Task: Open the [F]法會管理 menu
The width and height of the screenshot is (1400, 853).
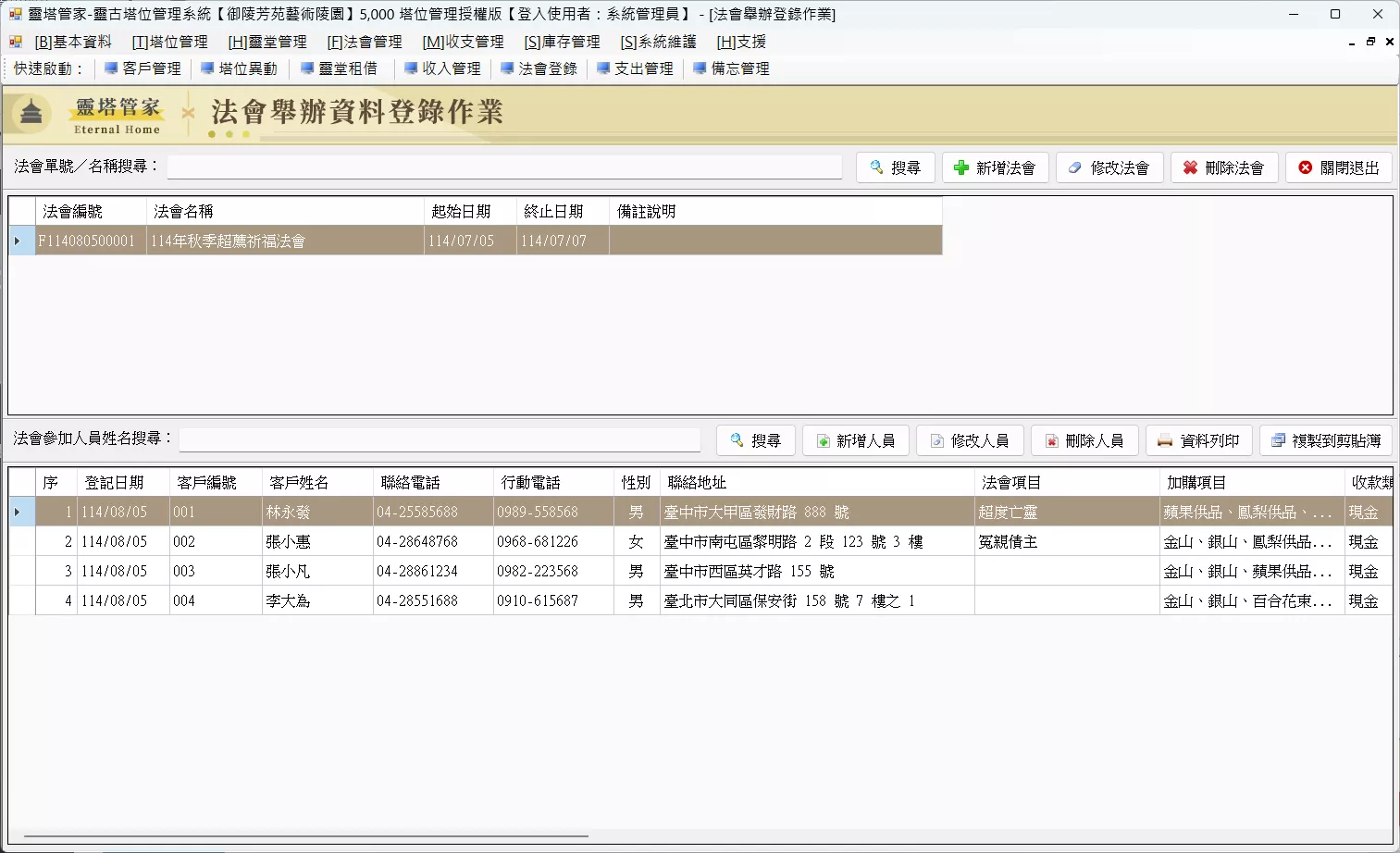Action: click(x=365, y=42)
